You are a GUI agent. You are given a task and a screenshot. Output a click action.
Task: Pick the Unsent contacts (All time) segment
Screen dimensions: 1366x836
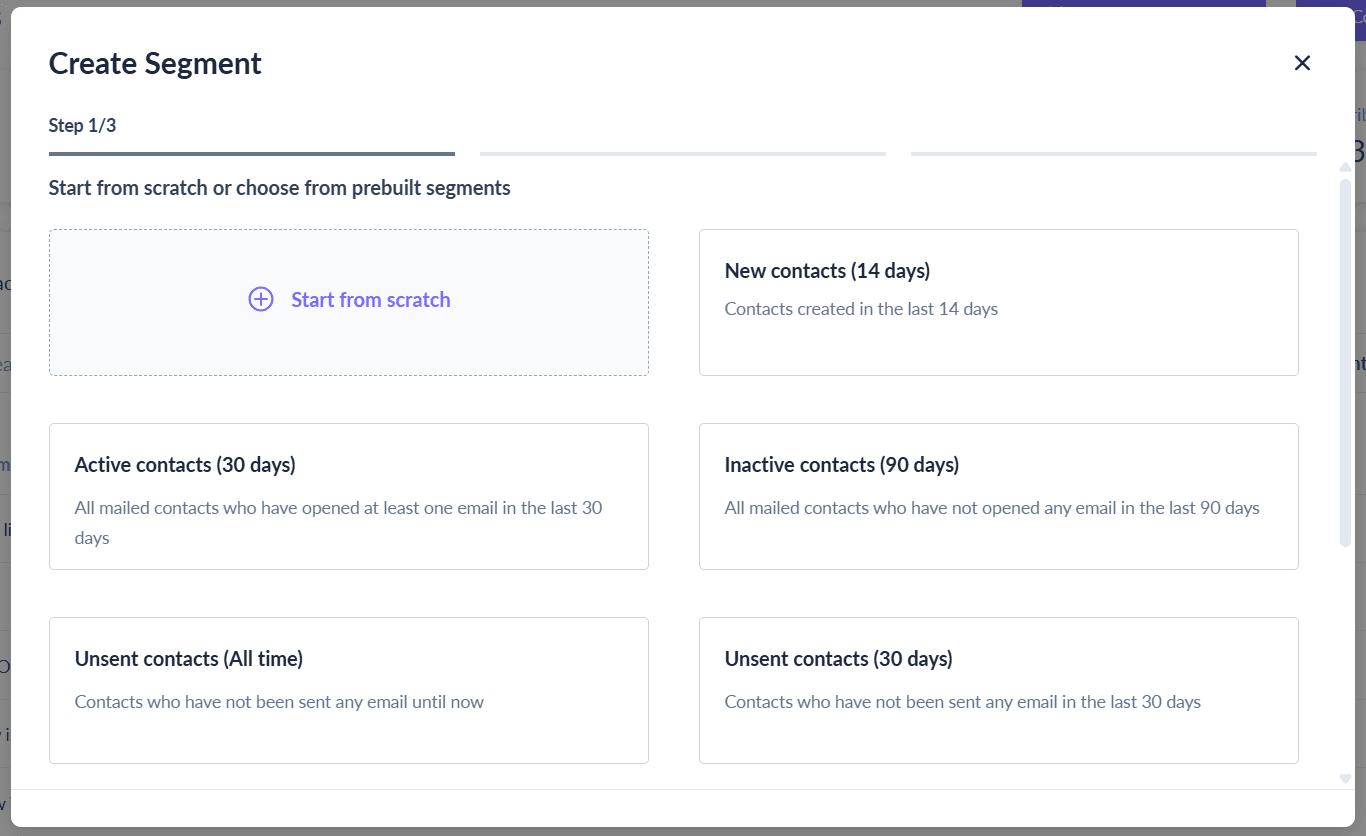348,690
